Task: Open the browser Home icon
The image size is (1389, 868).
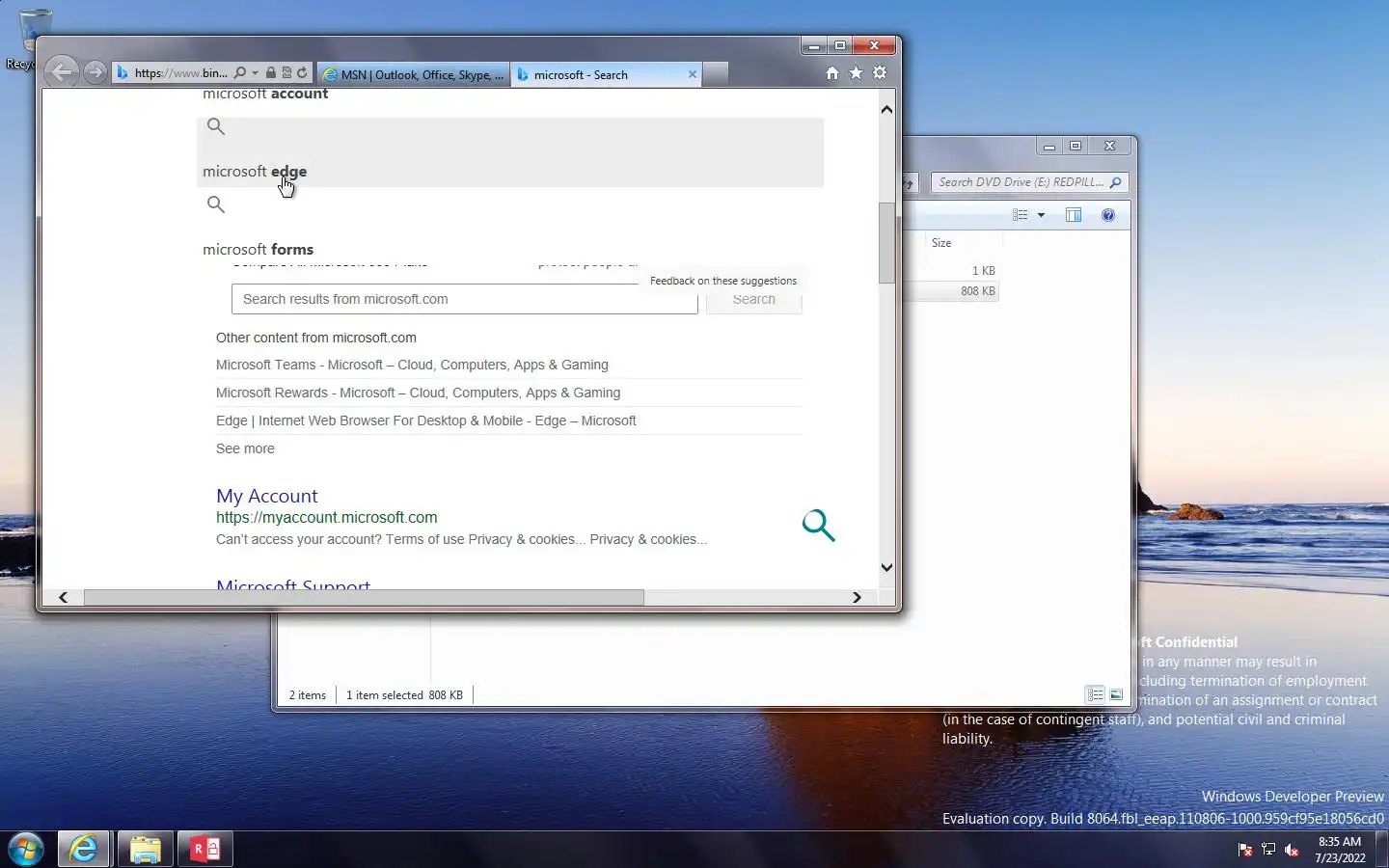Action: click(x=832, y=73)
